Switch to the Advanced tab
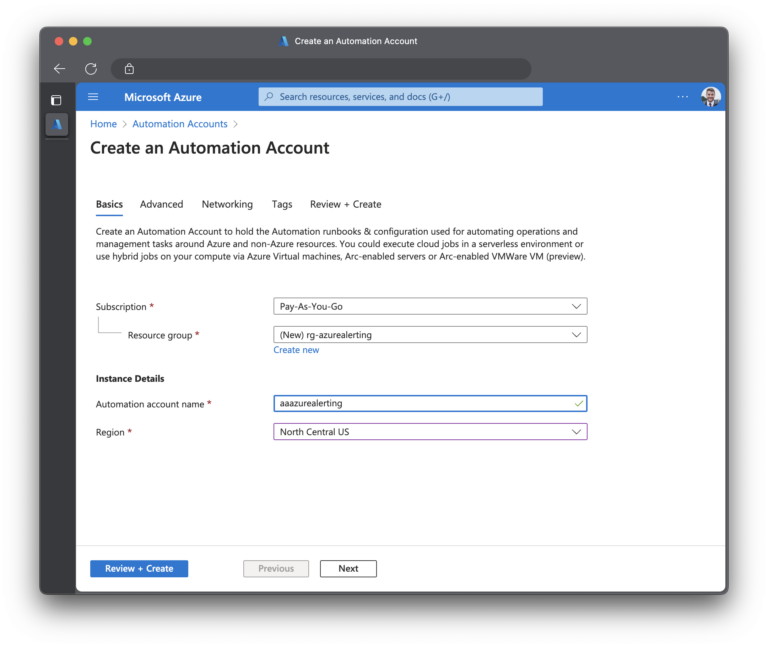 162,204
